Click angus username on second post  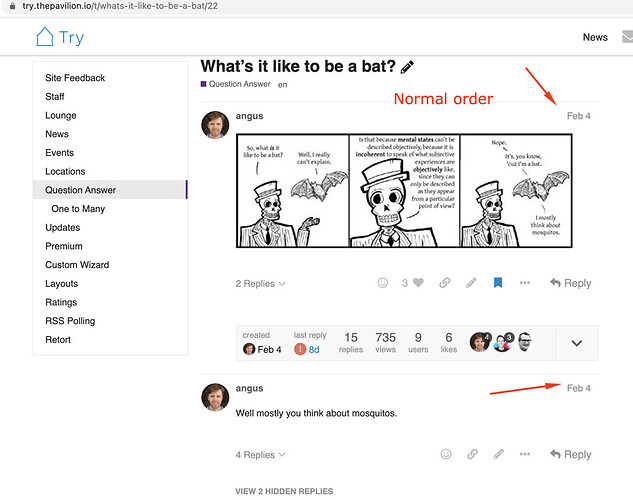coord(249,388)
